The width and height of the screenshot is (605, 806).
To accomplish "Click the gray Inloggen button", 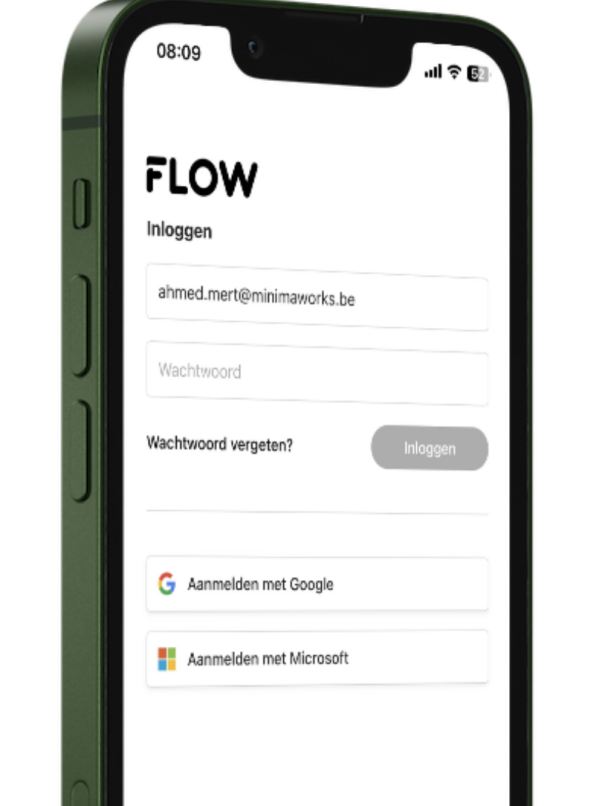I will (x=429, y=448).
